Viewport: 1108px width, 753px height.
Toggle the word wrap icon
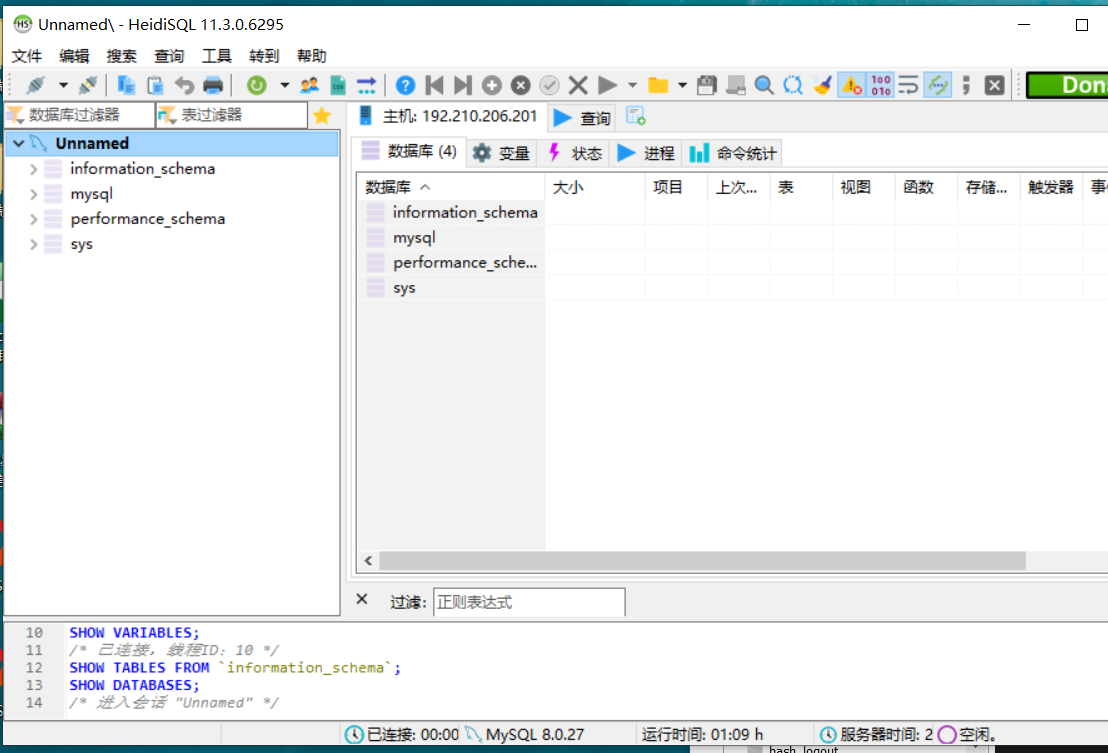[909, 85]
